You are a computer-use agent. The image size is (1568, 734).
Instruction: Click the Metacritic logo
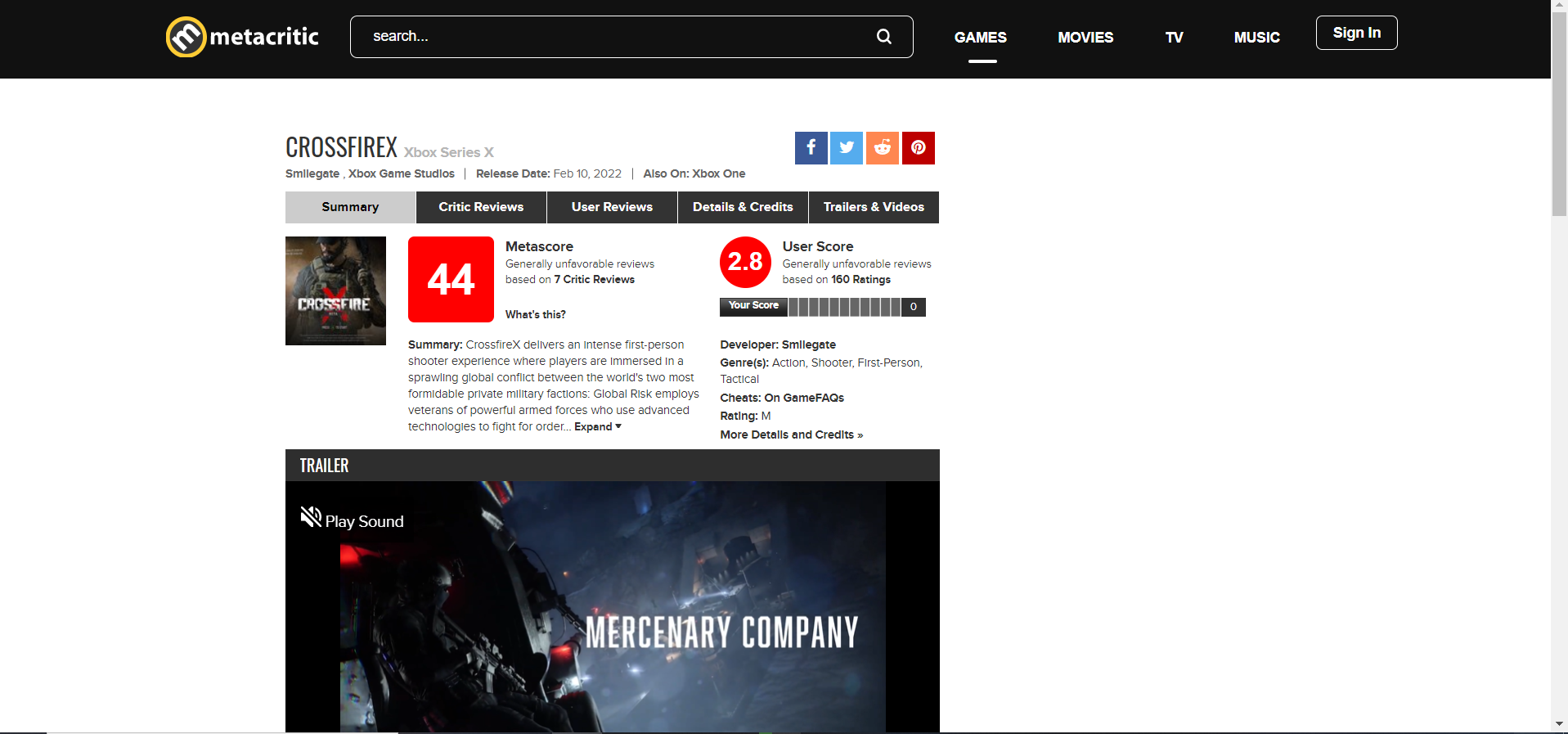[242, 37]
